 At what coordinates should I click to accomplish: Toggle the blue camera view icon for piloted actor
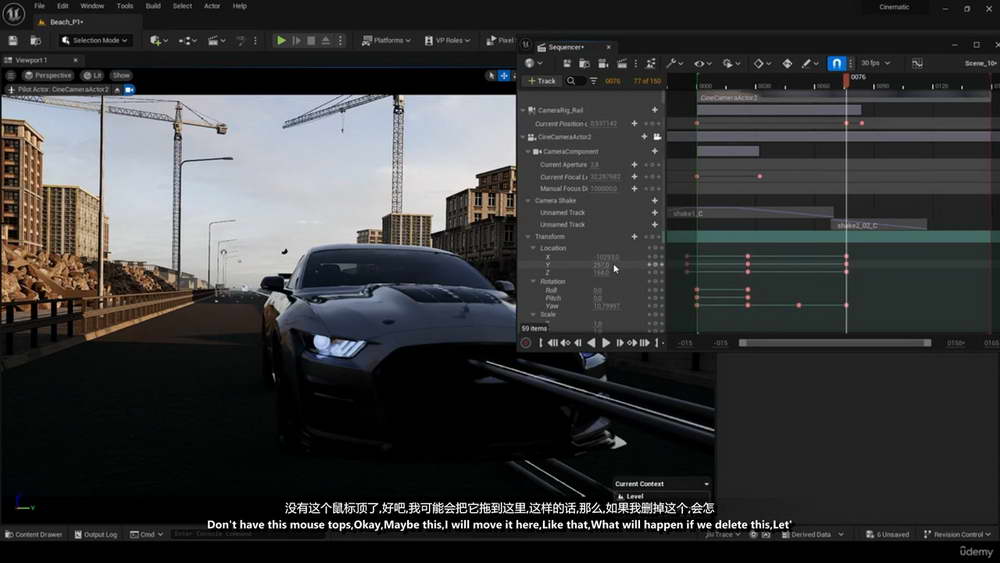click(129, 90)
